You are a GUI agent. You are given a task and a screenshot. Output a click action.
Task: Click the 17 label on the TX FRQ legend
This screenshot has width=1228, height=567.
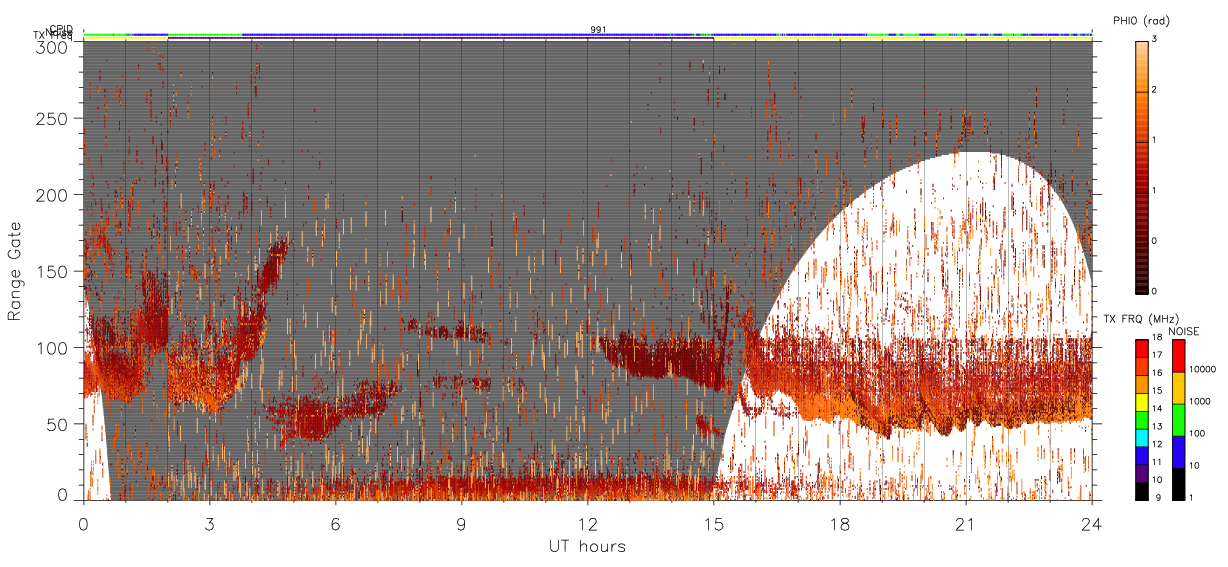tap(1157, 355)
